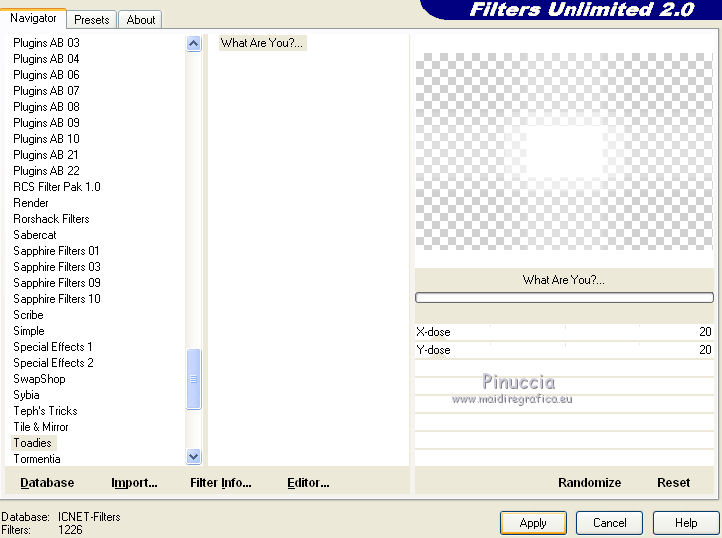Click the Database button

click(x=47, y=483)
